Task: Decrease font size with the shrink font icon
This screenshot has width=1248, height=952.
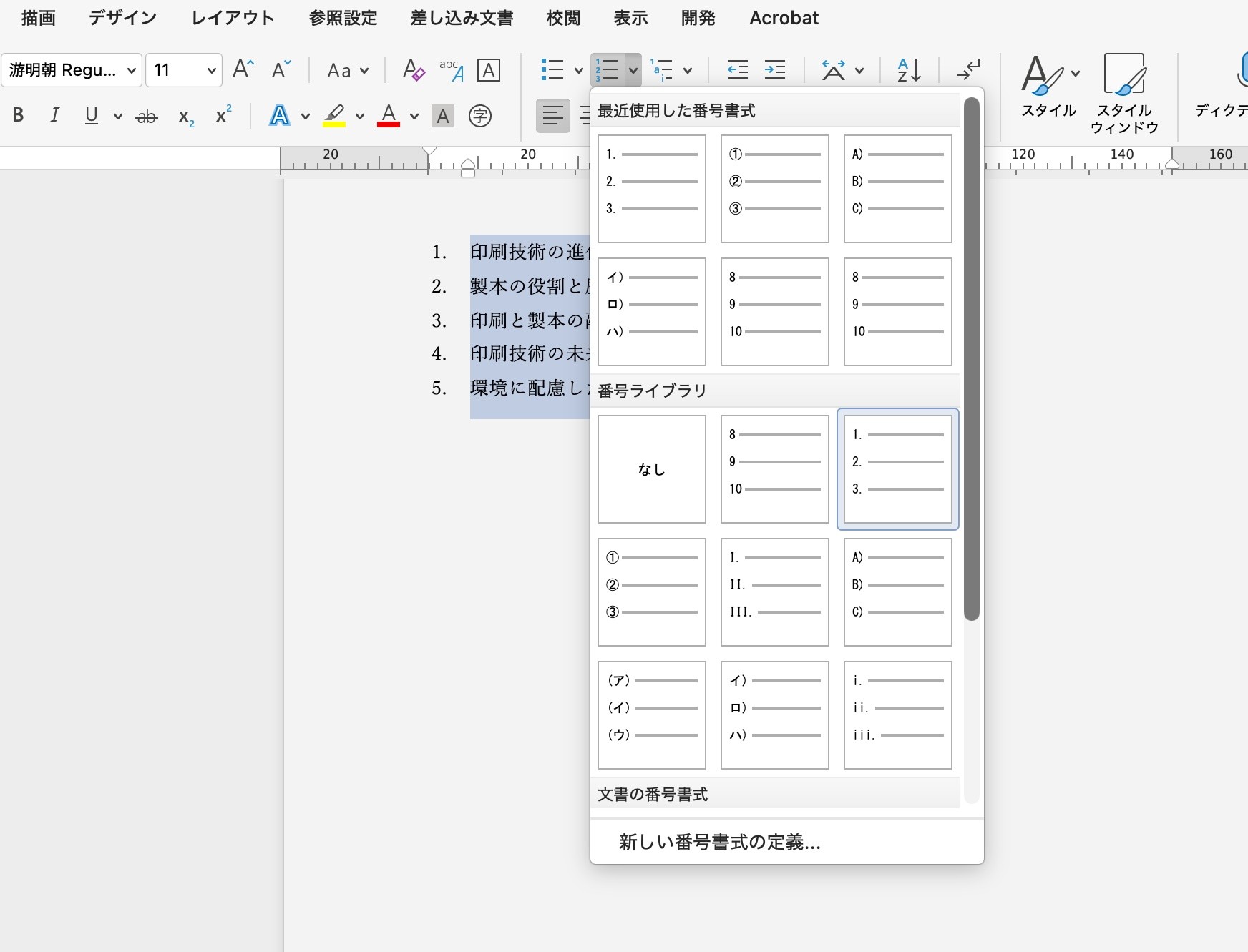Action: [x=281, y=69]
